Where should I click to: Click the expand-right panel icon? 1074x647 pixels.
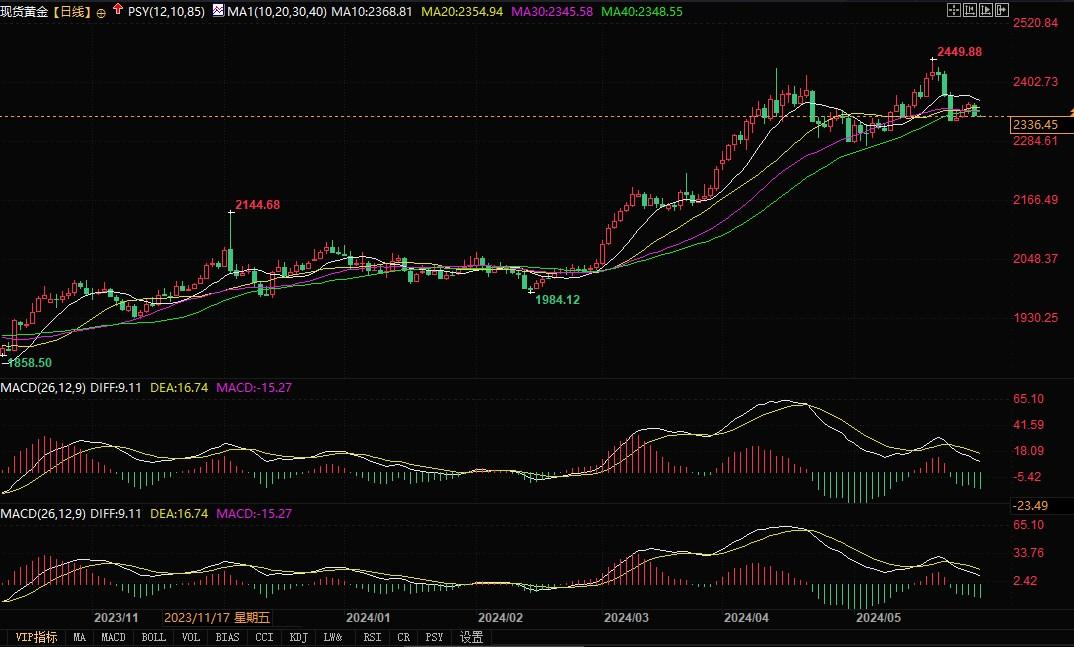click(x=1002, y=10)
